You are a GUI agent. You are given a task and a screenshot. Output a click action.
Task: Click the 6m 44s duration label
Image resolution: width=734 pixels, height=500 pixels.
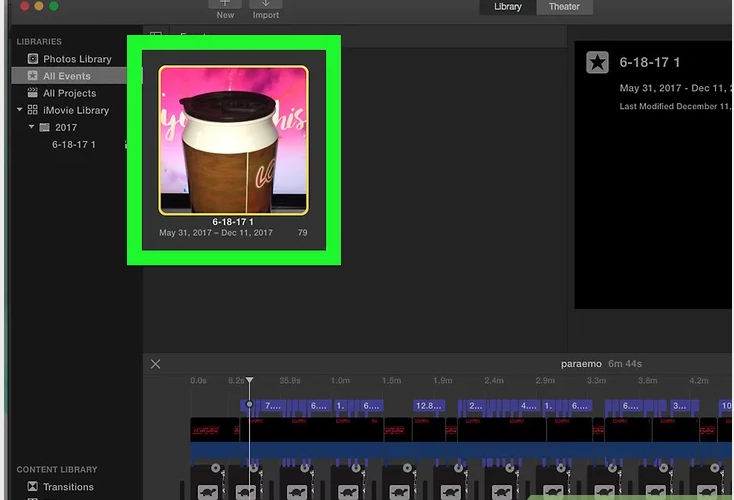click(625, 364)
